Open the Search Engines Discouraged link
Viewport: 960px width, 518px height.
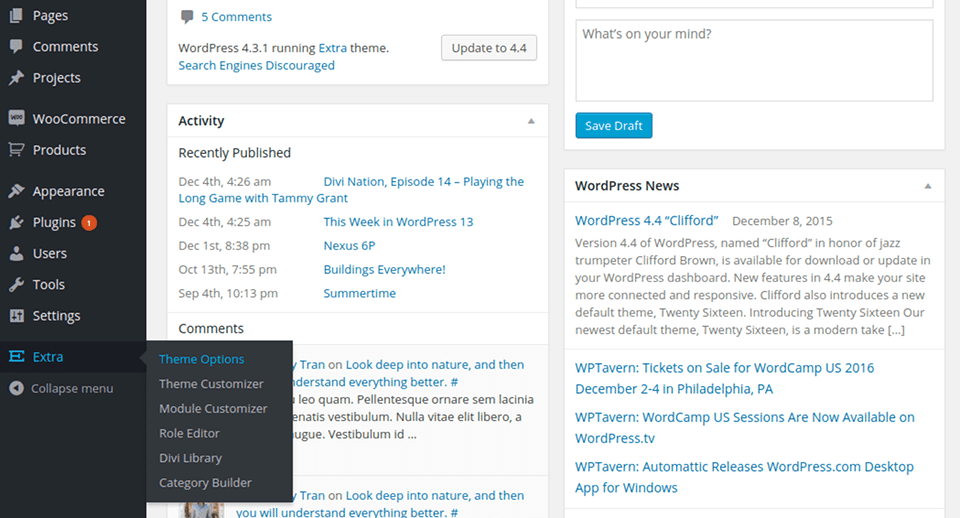[x=256, y=65]
